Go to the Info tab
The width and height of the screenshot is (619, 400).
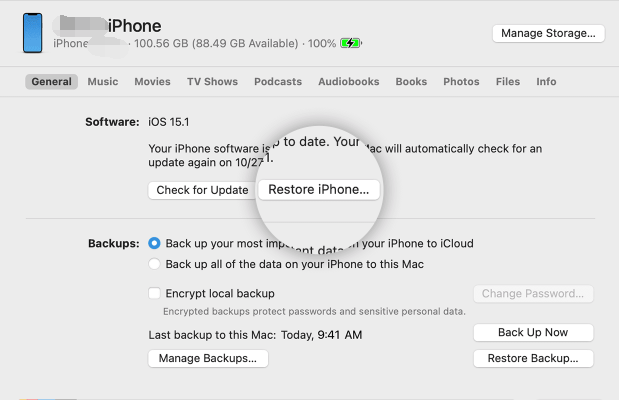tap(546, 81)
